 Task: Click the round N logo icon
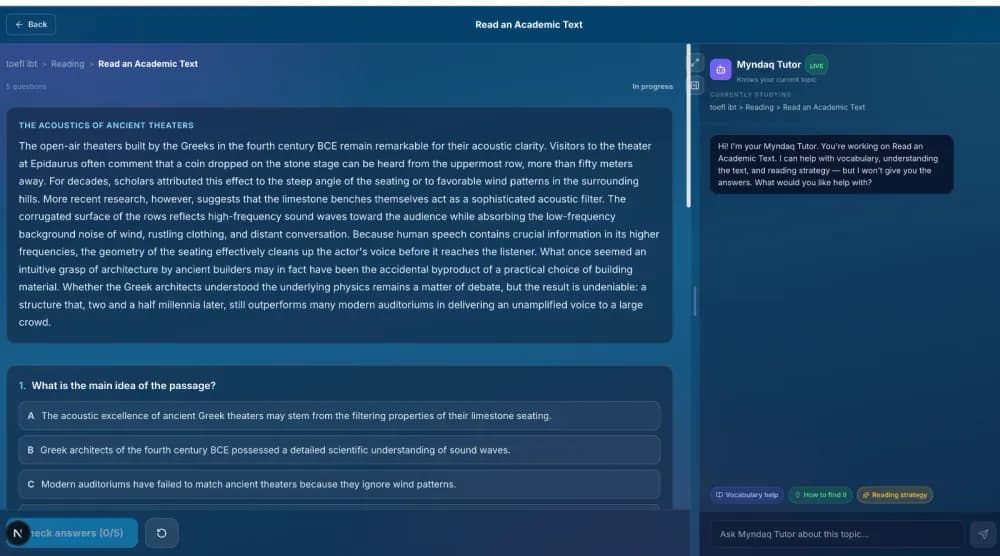point(18,533)
